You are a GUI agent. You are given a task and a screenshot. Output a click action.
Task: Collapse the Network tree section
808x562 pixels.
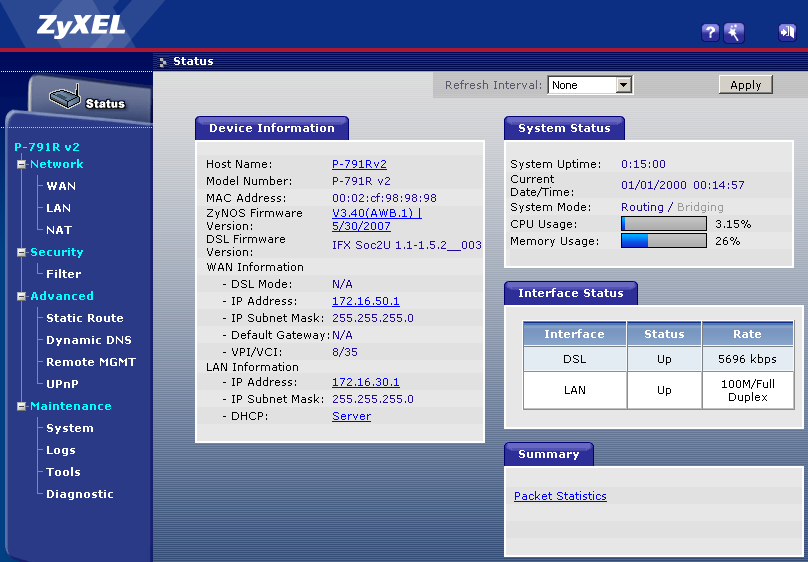click(x=21, y=164)
